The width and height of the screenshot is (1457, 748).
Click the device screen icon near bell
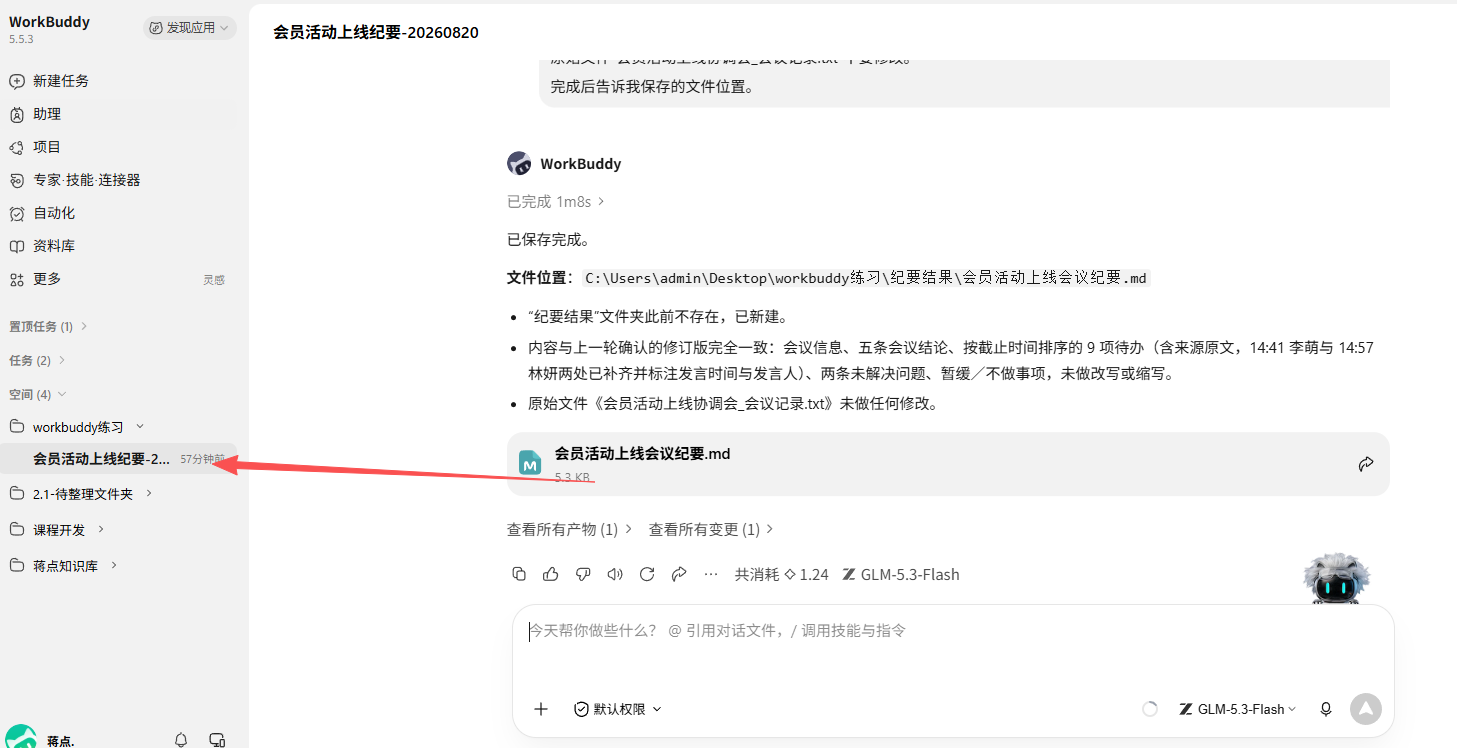click(217, 740)
